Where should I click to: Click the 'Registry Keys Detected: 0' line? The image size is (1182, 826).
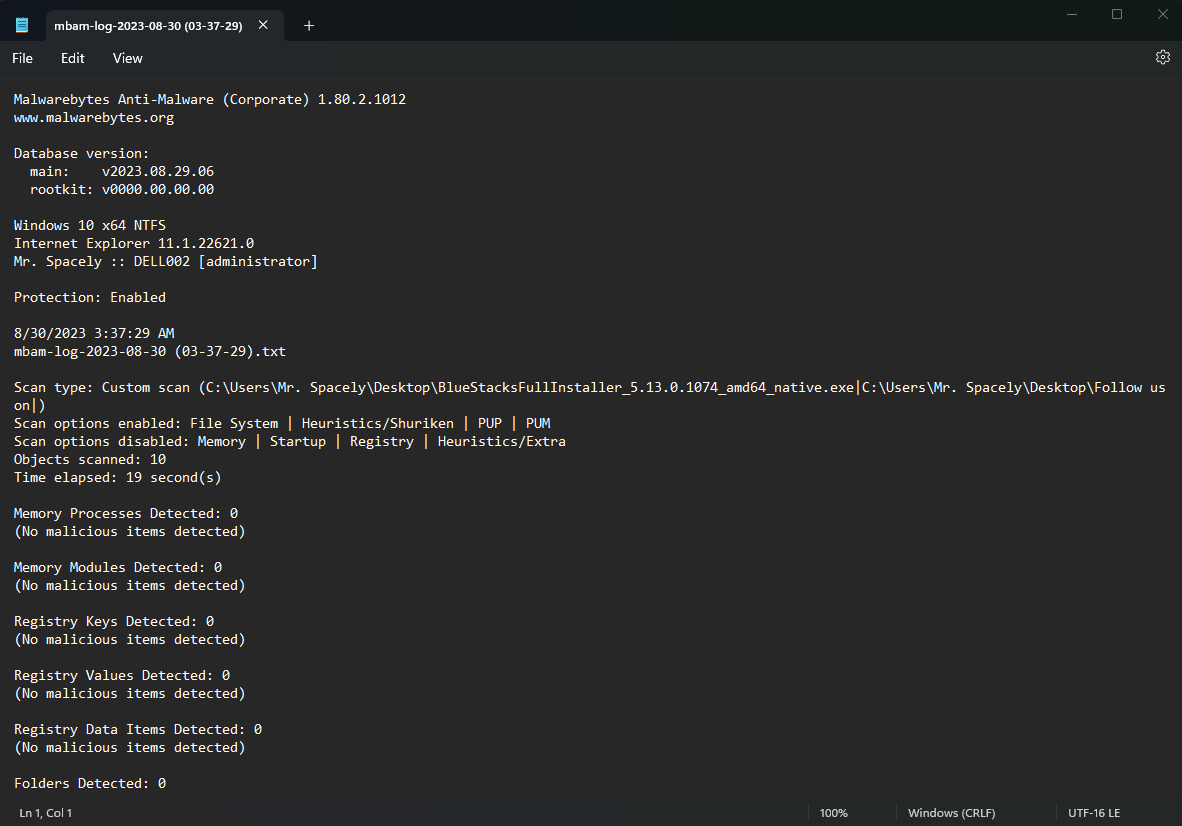tap(114, 622)
